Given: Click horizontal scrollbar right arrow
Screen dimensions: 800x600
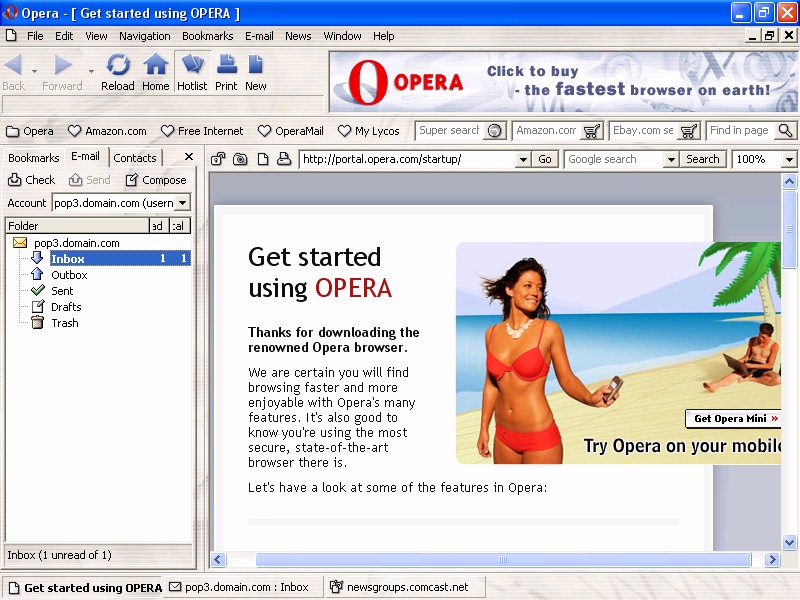Looking at the screenshot, I should 772,560.
